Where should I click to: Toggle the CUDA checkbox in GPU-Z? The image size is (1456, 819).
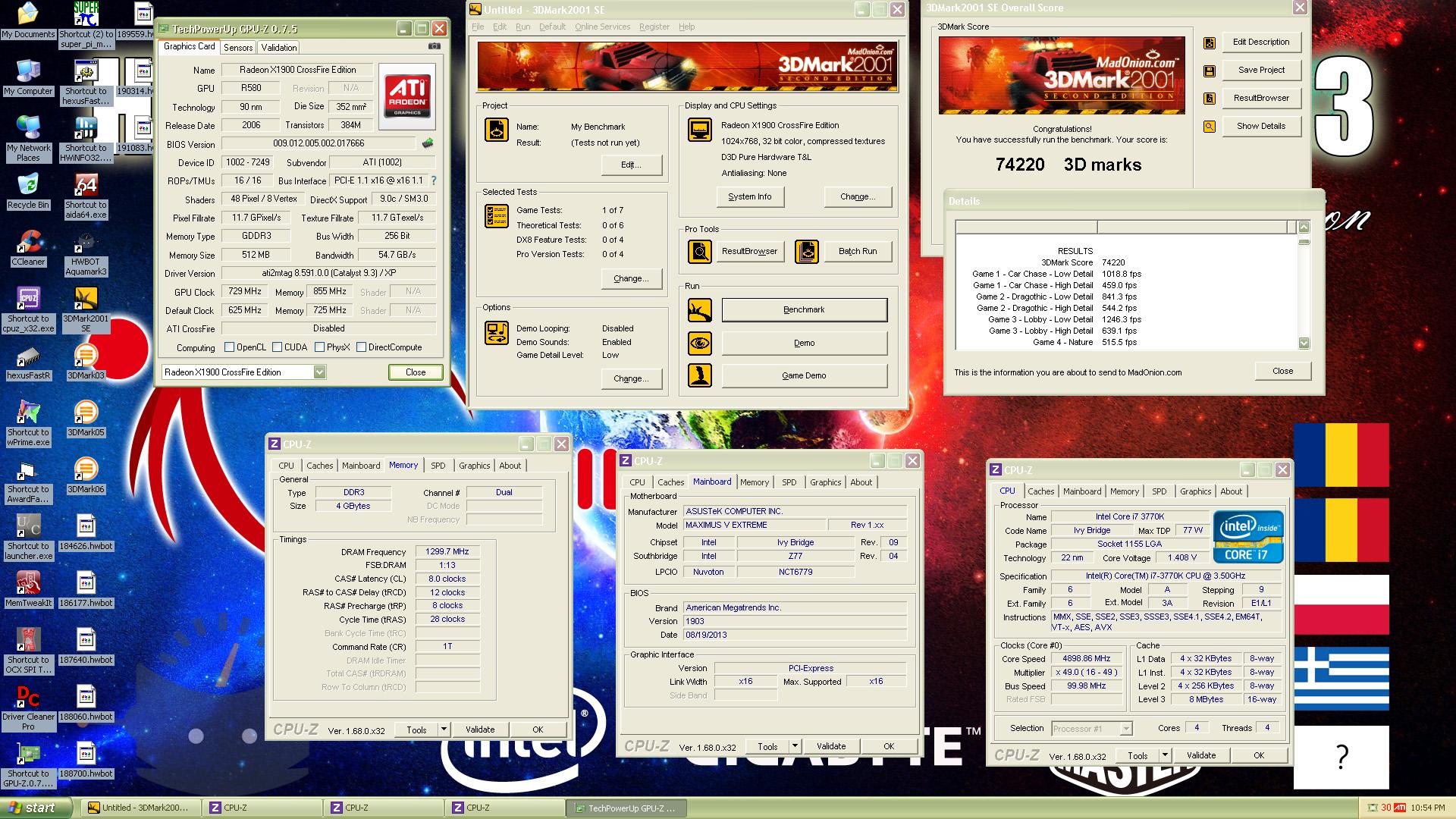click(277, 347)
